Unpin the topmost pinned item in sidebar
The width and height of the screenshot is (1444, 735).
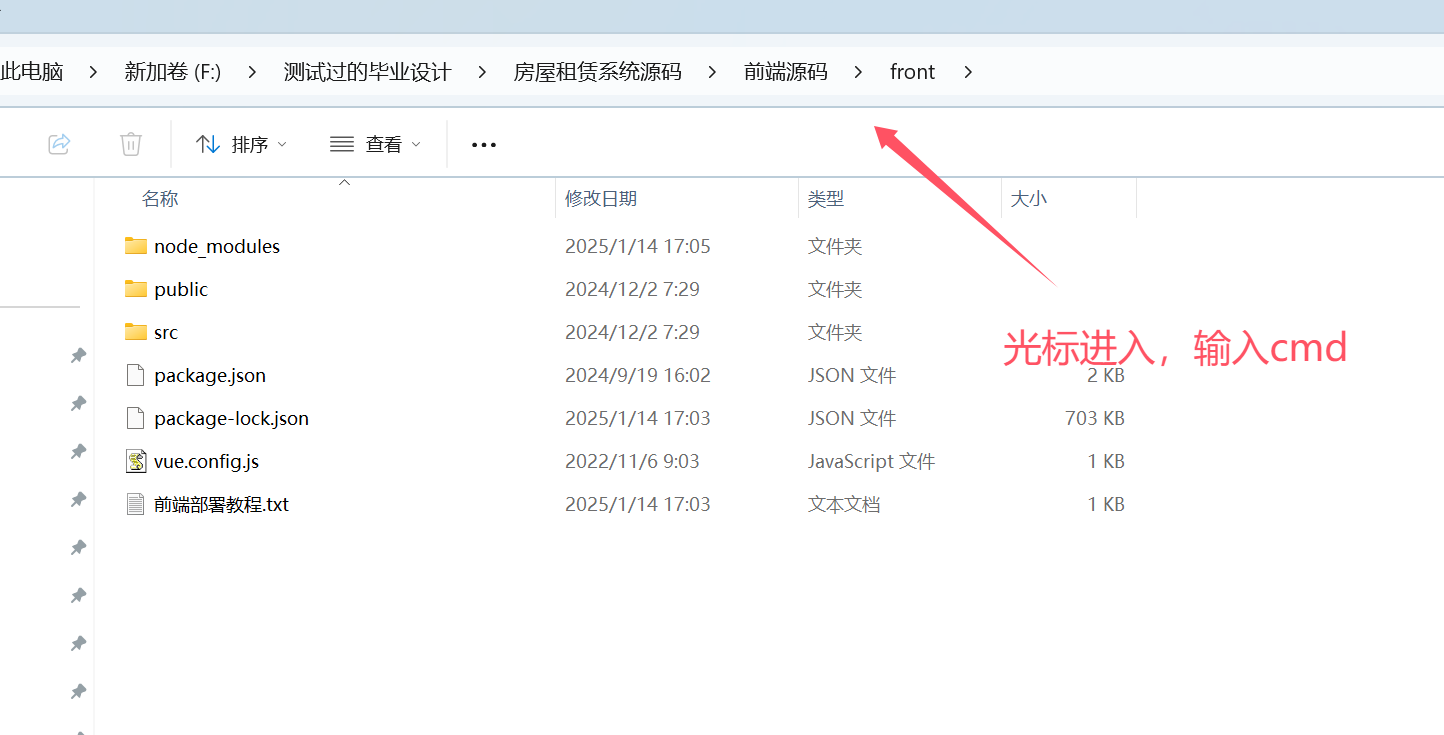(x=78, y=355)
